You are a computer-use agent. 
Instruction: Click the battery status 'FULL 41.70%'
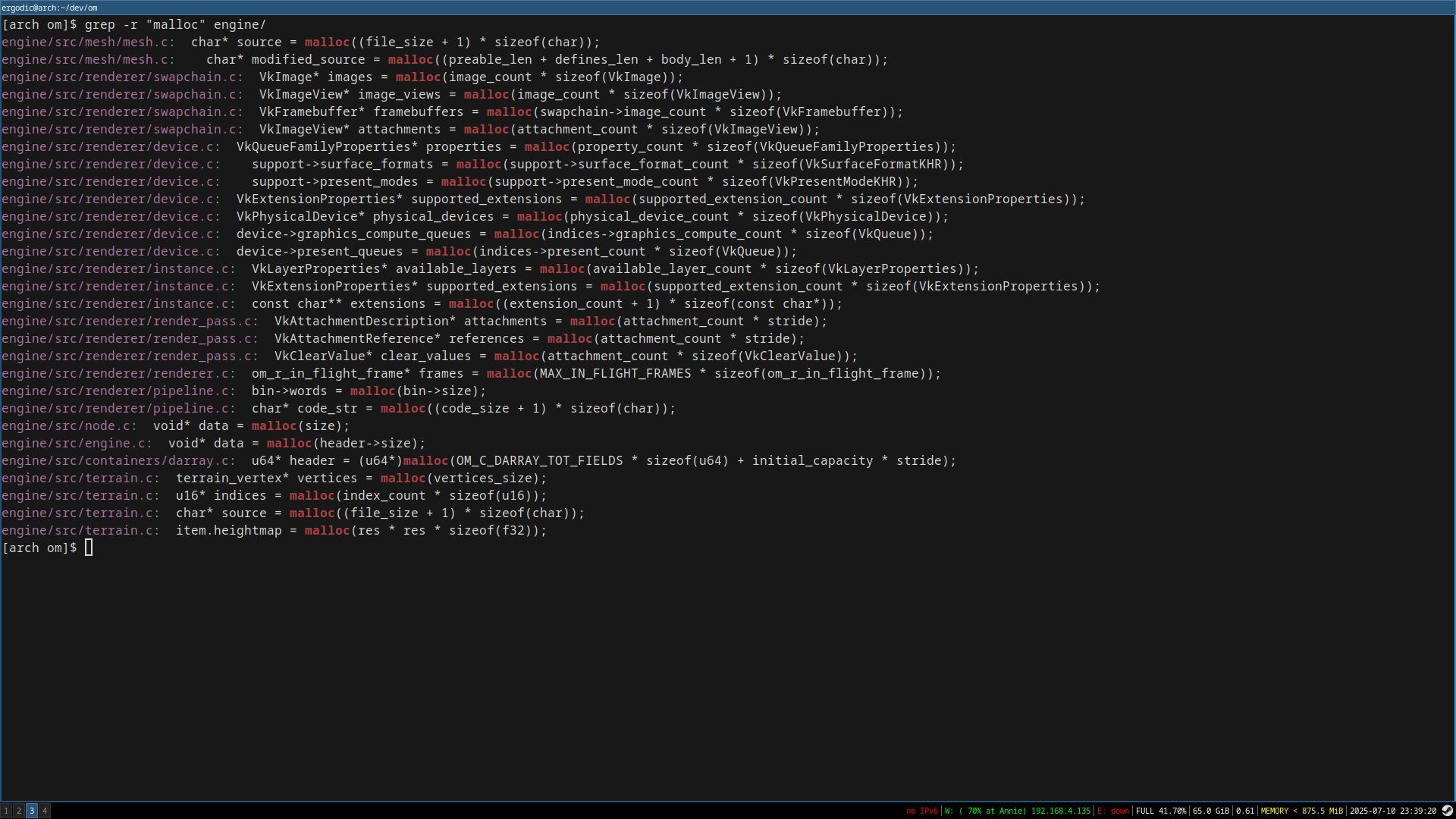pyautogui.click(x=1160, y=811)
